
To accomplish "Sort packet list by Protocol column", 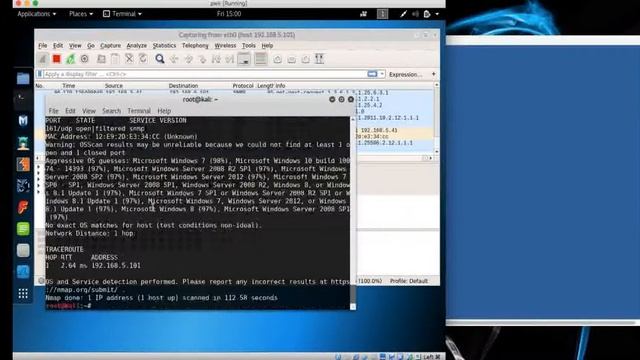I will click(x=243, y=86).
